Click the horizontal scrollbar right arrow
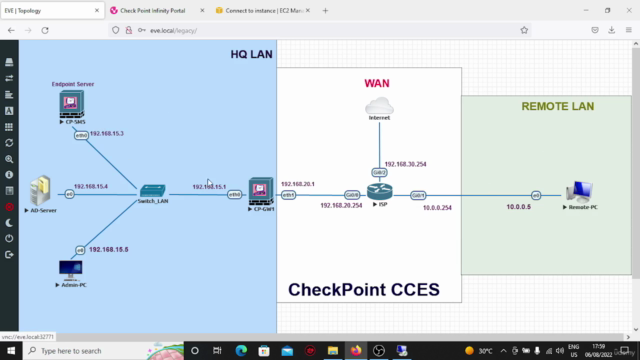 pos(628,337)
